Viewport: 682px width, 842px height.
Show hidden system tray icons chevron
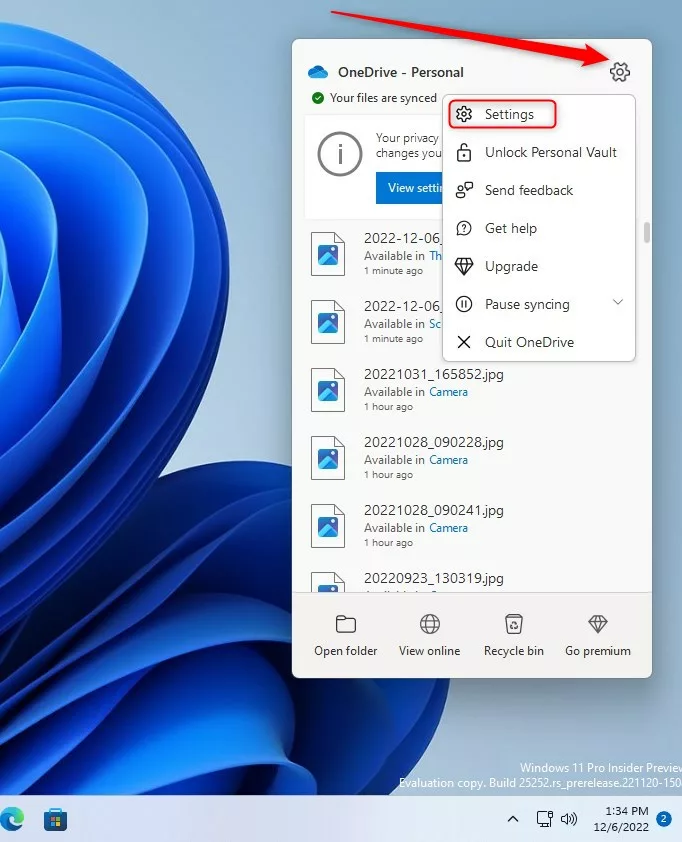tap(513, 819)
